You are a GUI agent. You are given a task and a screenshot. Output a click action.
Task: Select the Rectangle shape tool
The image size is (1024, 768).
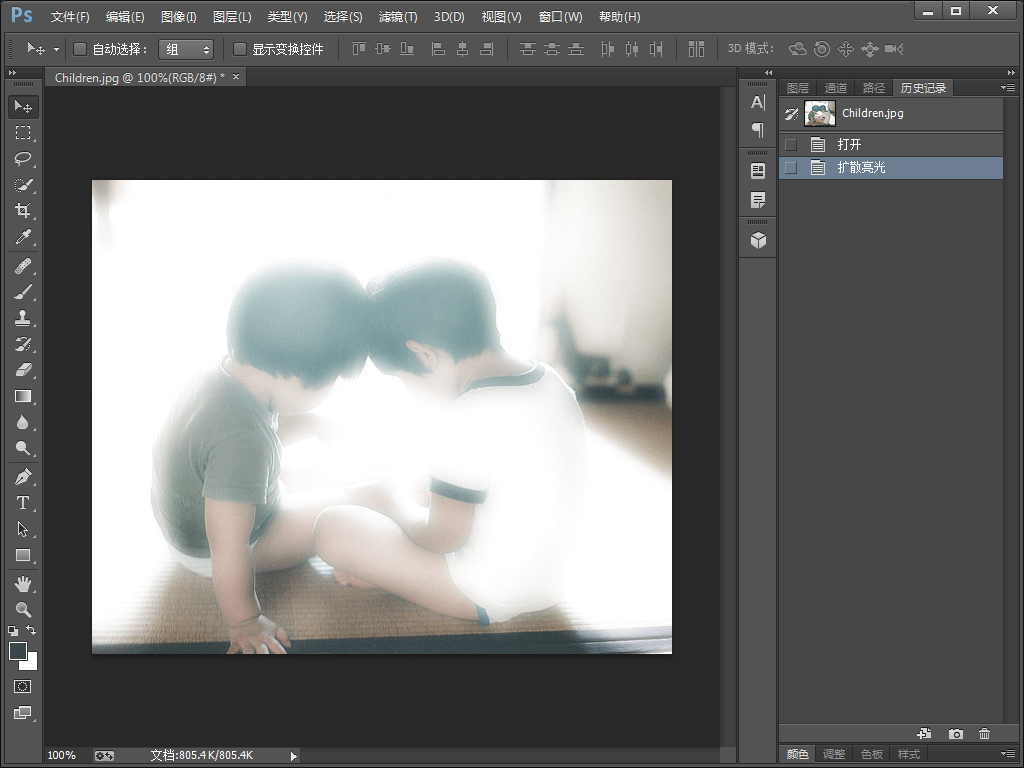pos(23,555)
